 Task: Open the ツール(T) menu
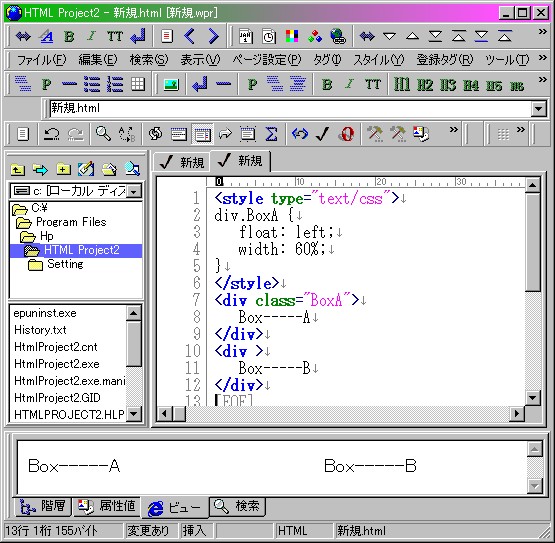coord(507,60)
